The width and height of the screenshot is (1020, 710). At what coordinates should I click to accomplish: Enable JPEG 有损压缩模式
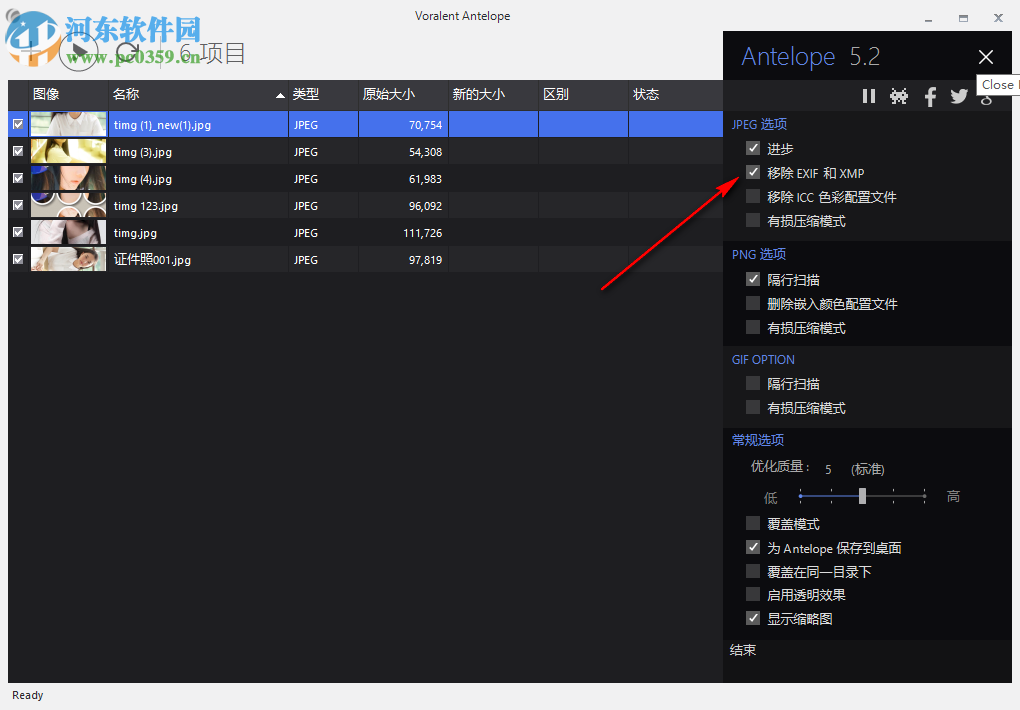753,220
